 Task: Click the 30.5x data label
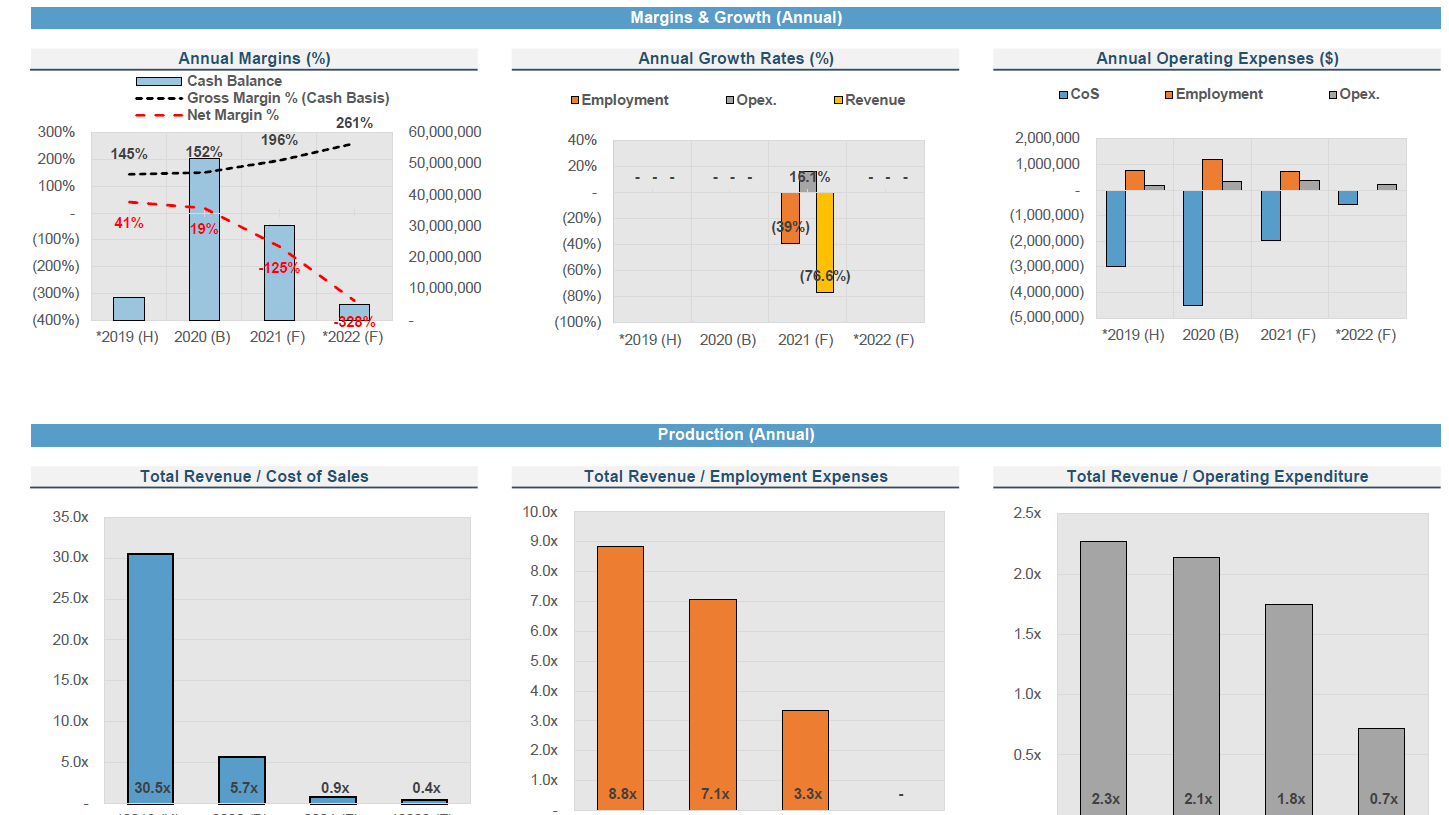153,788
